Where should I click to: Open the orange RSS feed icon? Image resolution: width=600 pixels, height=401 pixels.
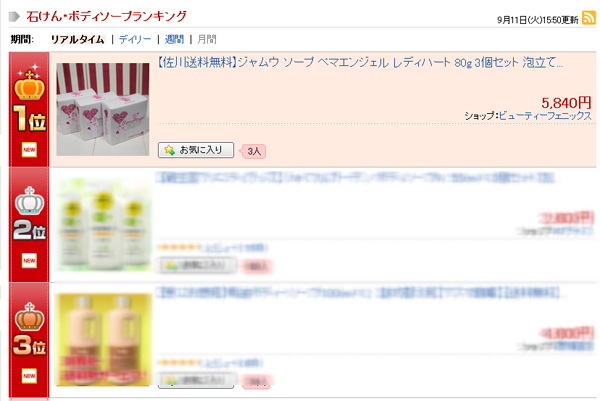click(589, 18)
